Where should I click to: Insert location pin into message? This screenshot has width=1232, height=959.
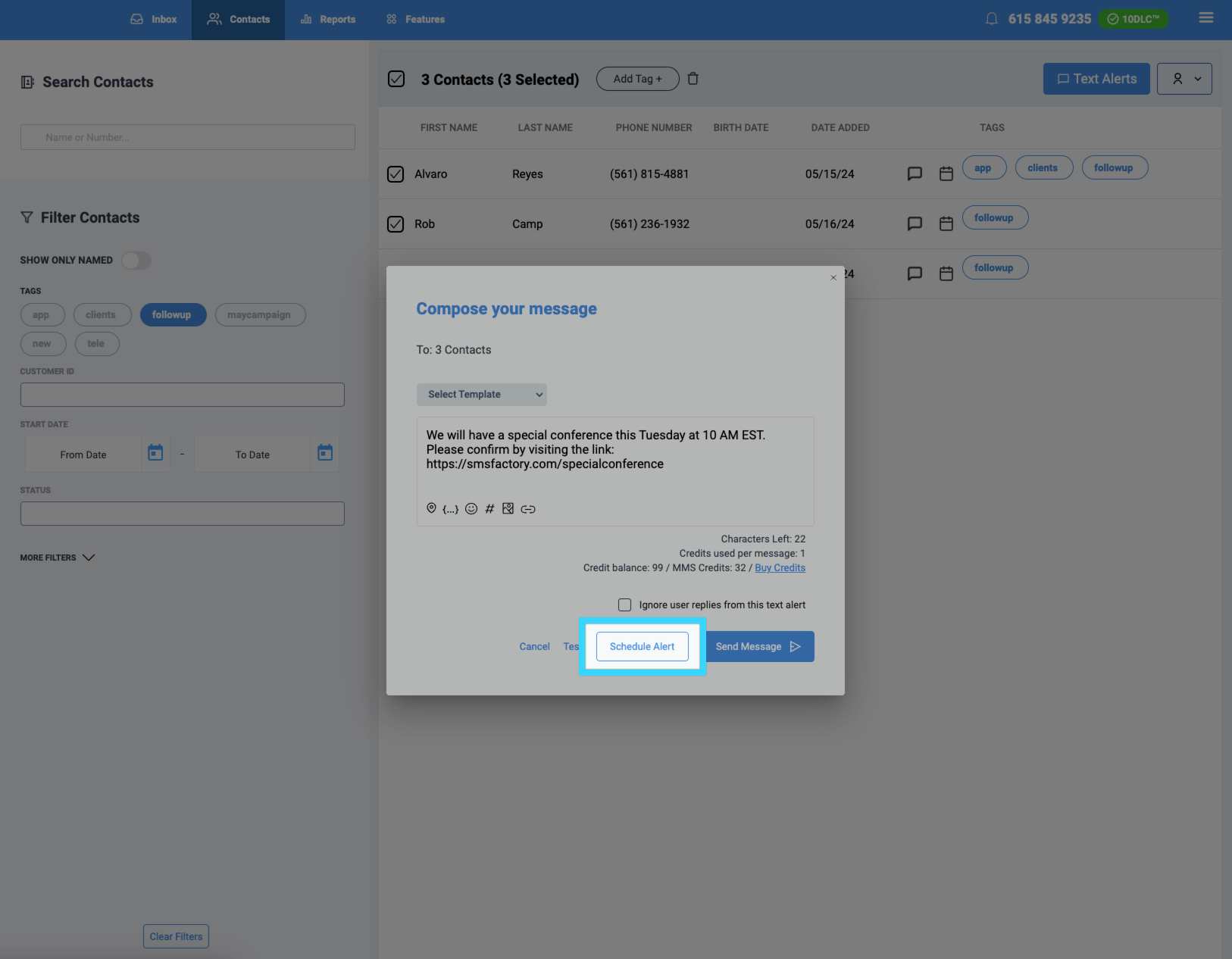click(x=431, y=508)
